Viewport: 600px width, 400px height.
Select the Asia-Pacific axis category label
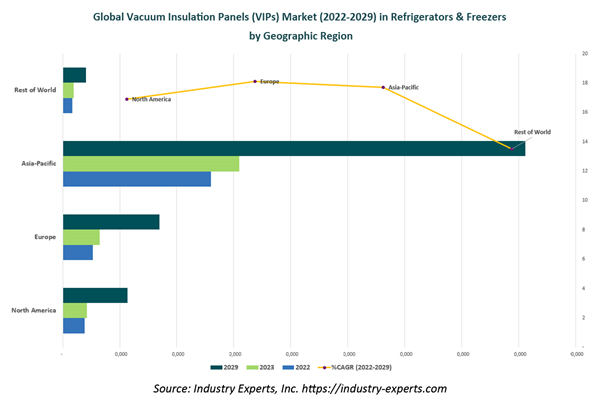[x=38, y=164]
